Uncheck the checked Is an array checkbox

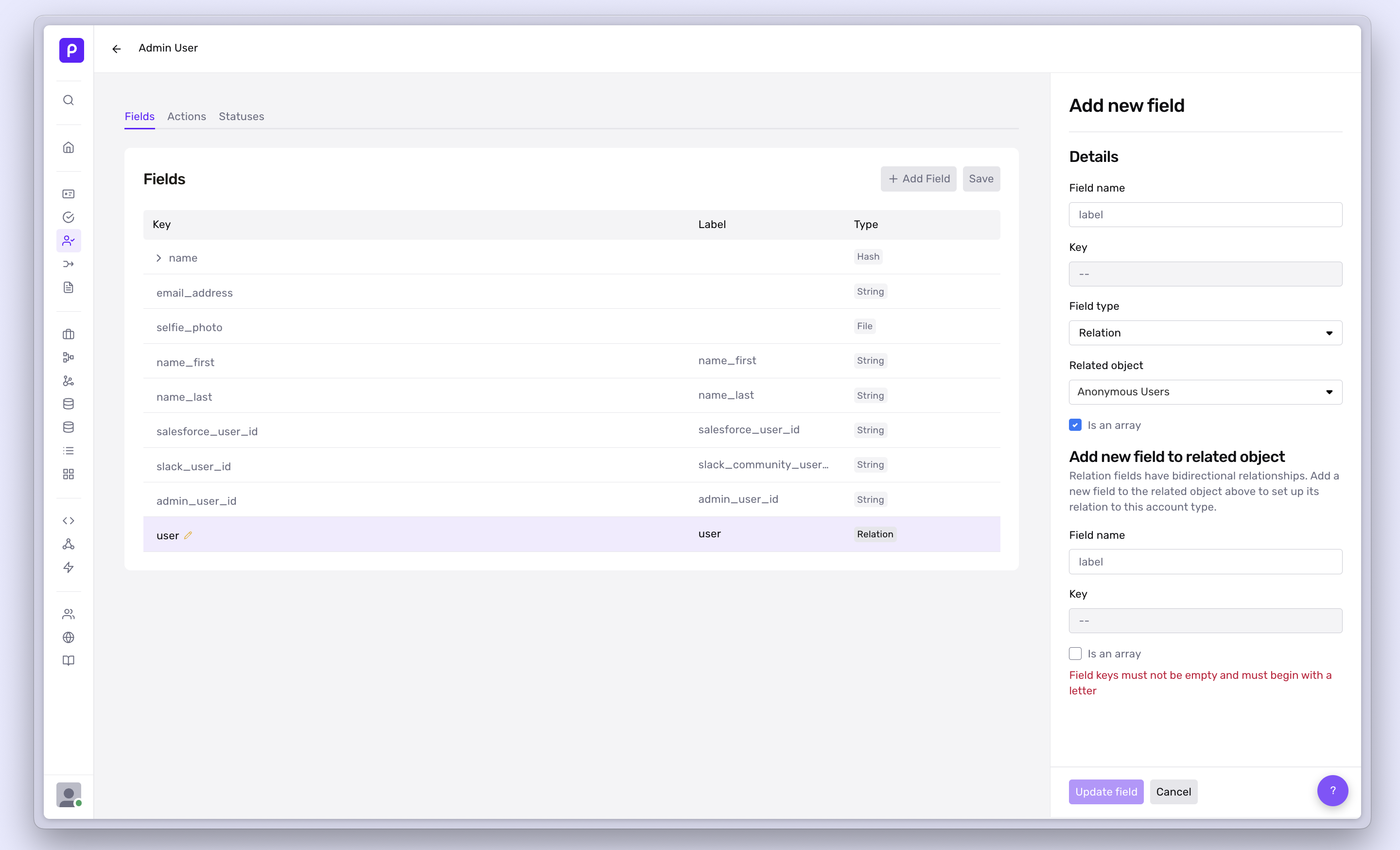point(1075,425)
